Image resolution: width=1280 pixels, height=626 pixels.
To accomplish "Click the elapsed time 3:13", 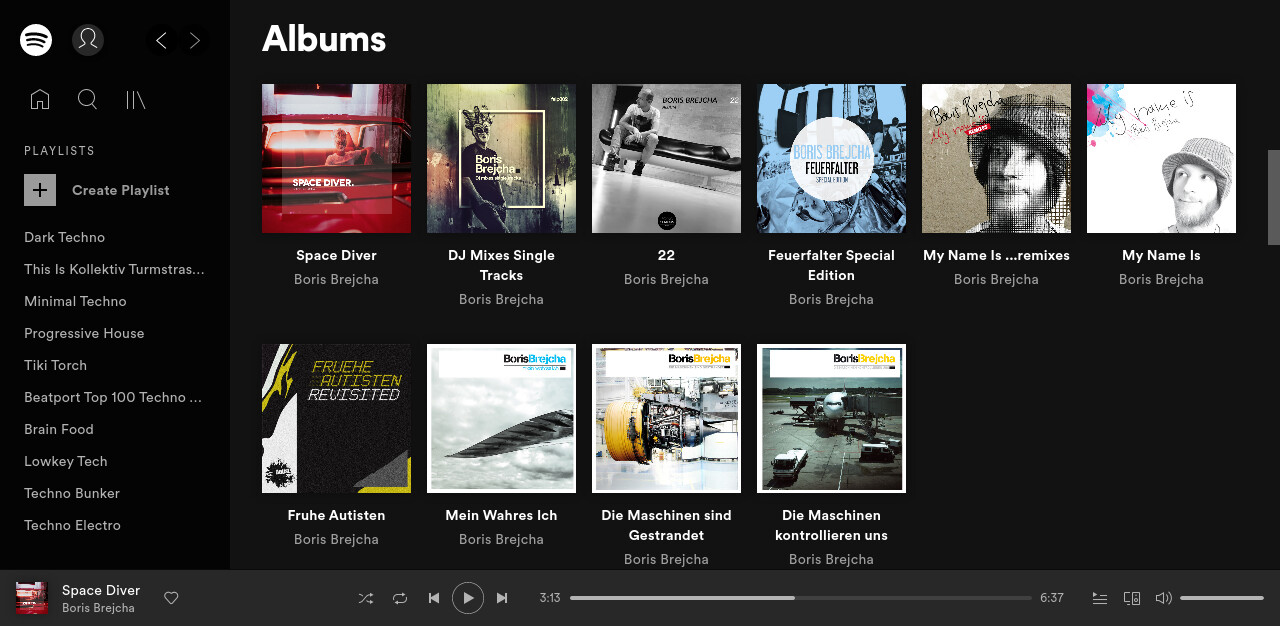I will (x=550, y=598).
